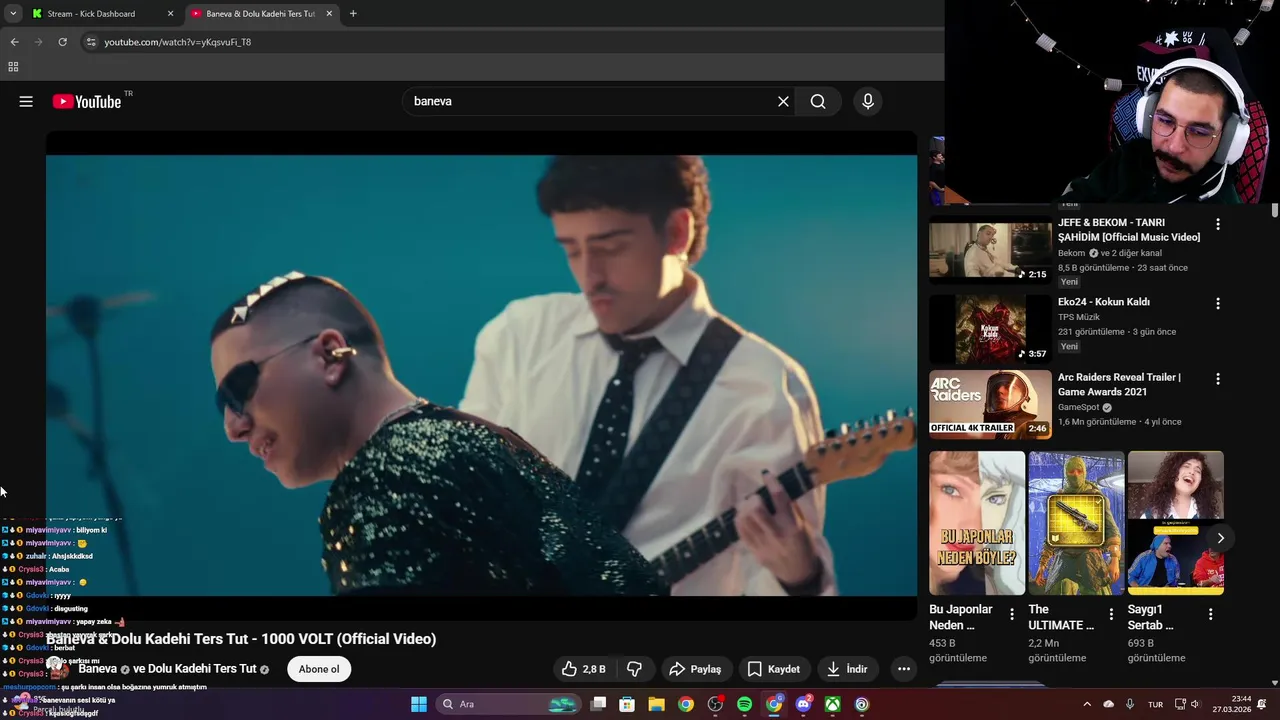Screen dimensions: 1280x720
Task: Open options for The ULTIMATE short
Action: [x=1111, y=614]
